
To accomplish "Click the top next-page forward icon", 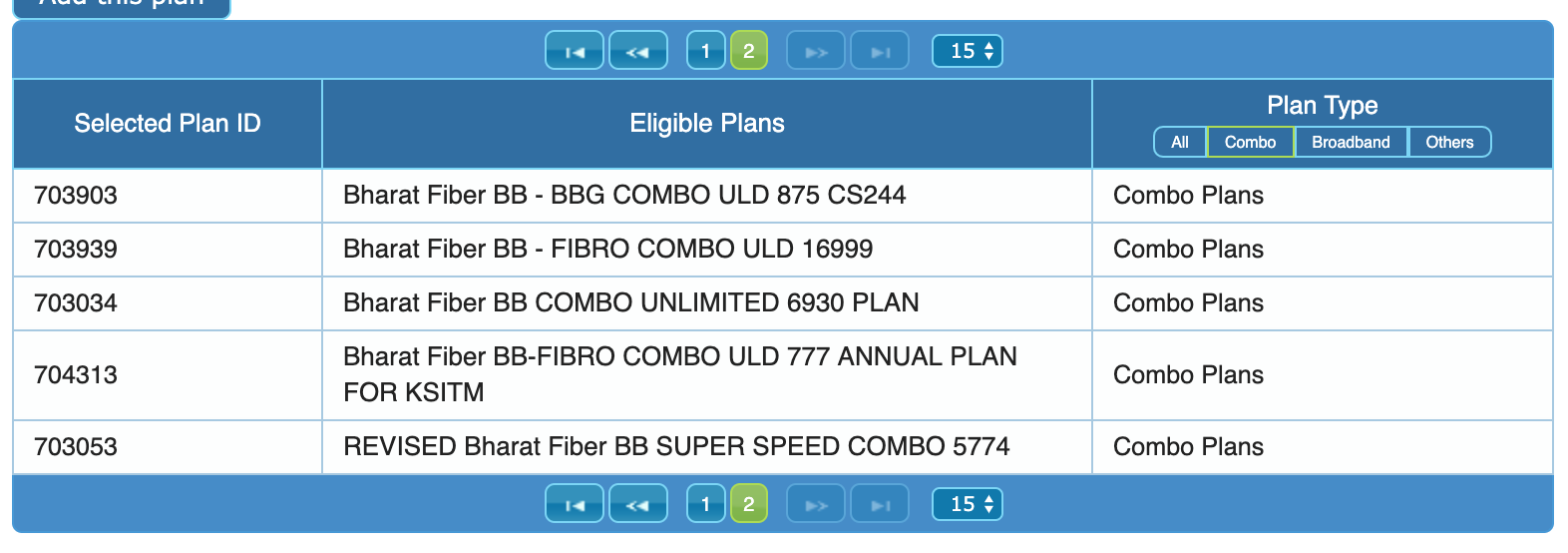I will pyautogui.click(x=816, y=51).
